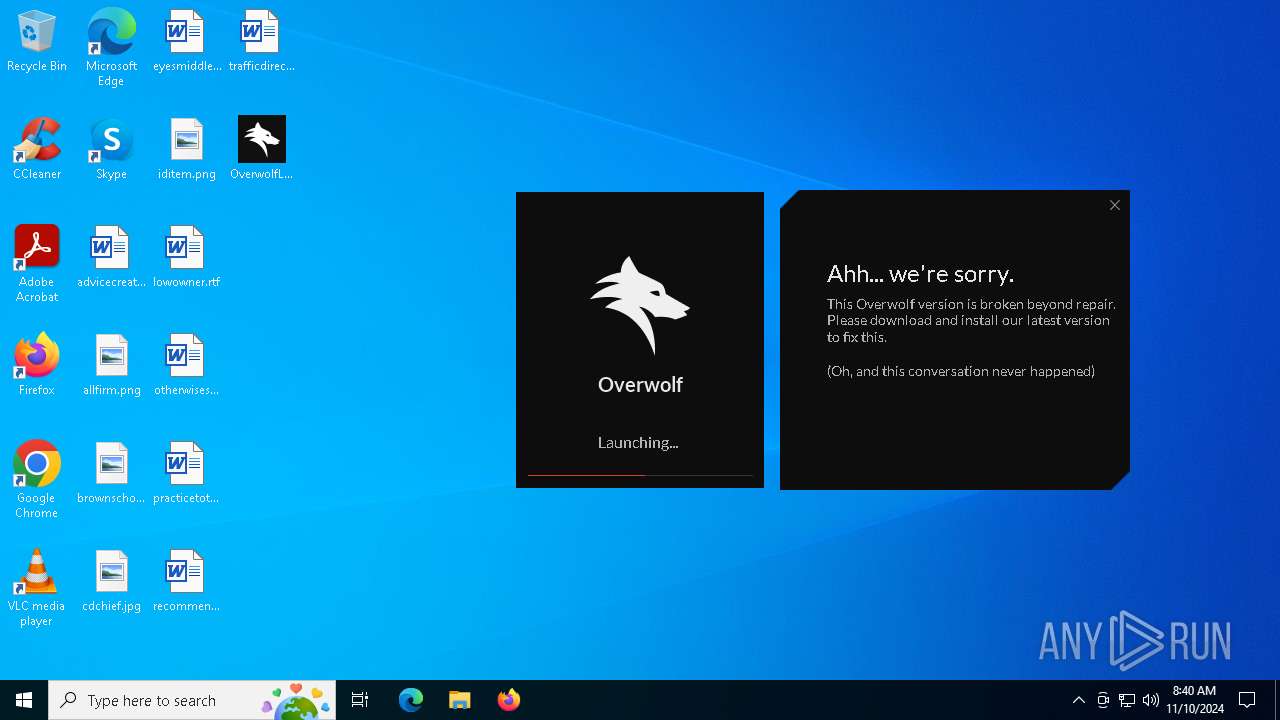The height and width of the screenshot is (720, 1280).
Task: Open the Recycle Bin desktop icon
Action: pyautogui.click(x=37, y=42)
